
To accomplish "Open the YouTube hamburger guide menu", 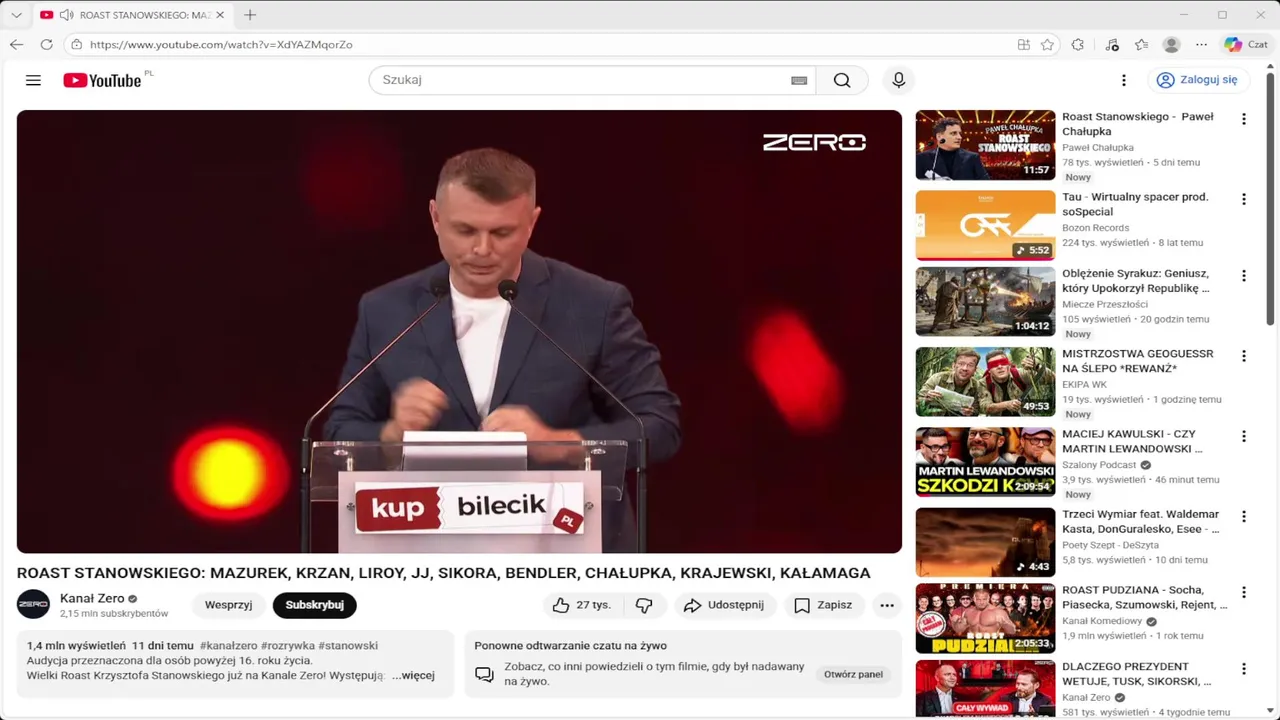I will click(x=33, y=80).
